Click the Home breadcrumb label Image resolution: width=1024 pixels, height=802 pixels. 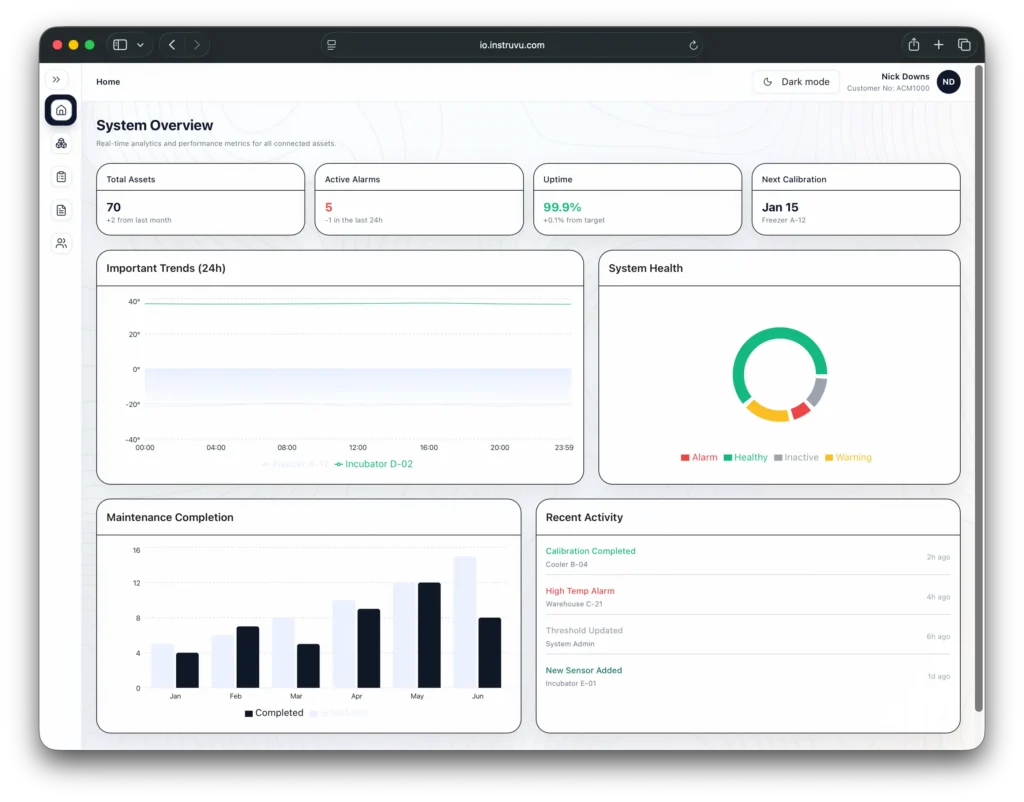click(x=107, y=81)
